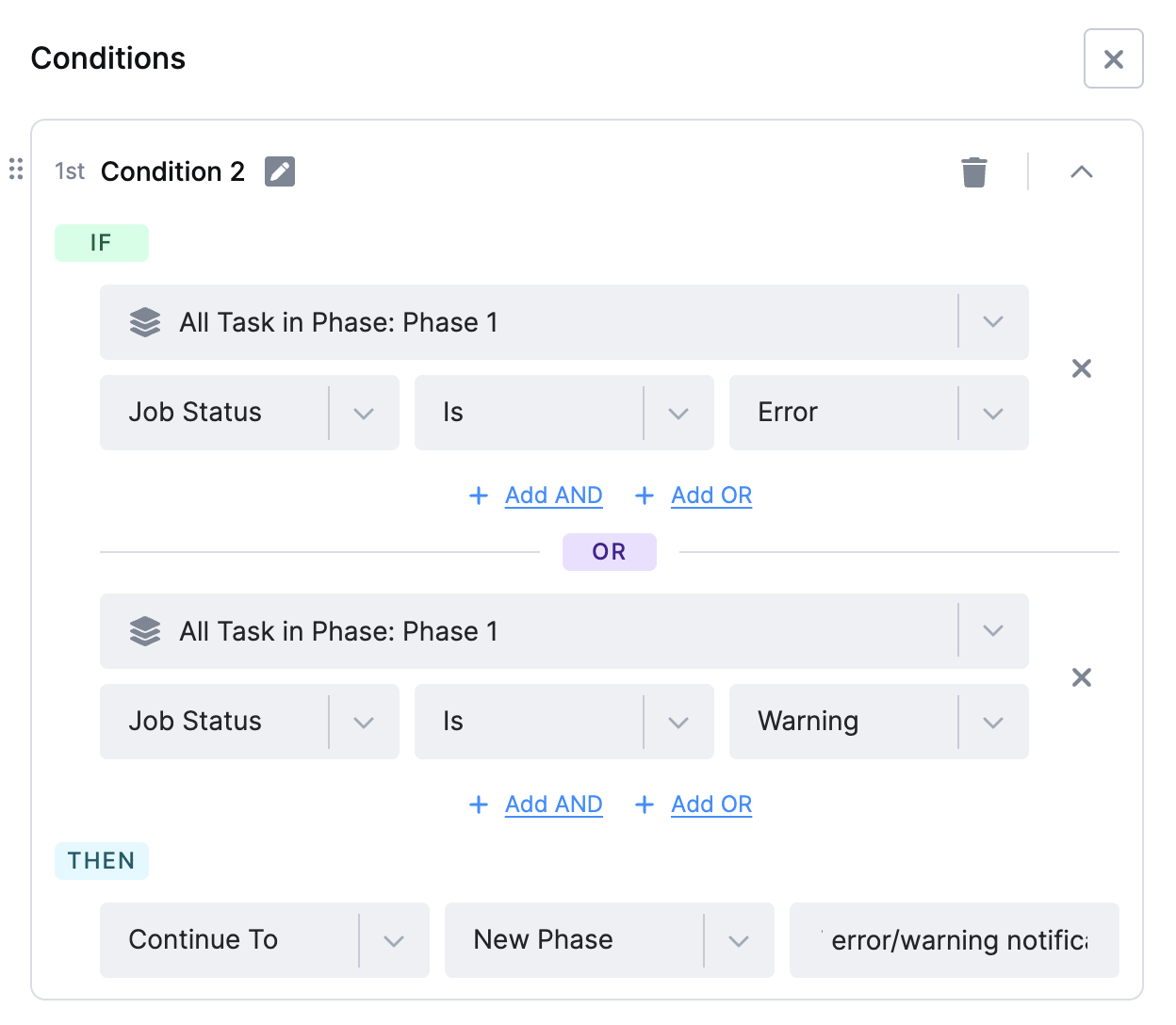
Task: Open the first All Task in Phase dropdown
Action: 564,322
